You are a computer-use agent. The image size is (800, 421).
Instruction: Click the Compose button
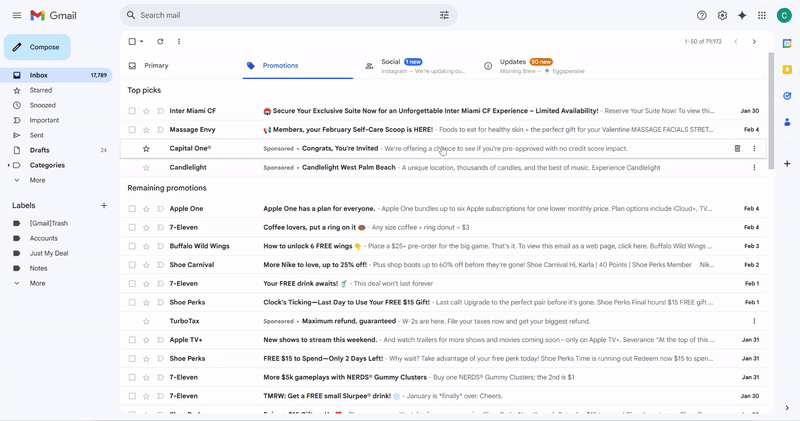pos(37,47)
